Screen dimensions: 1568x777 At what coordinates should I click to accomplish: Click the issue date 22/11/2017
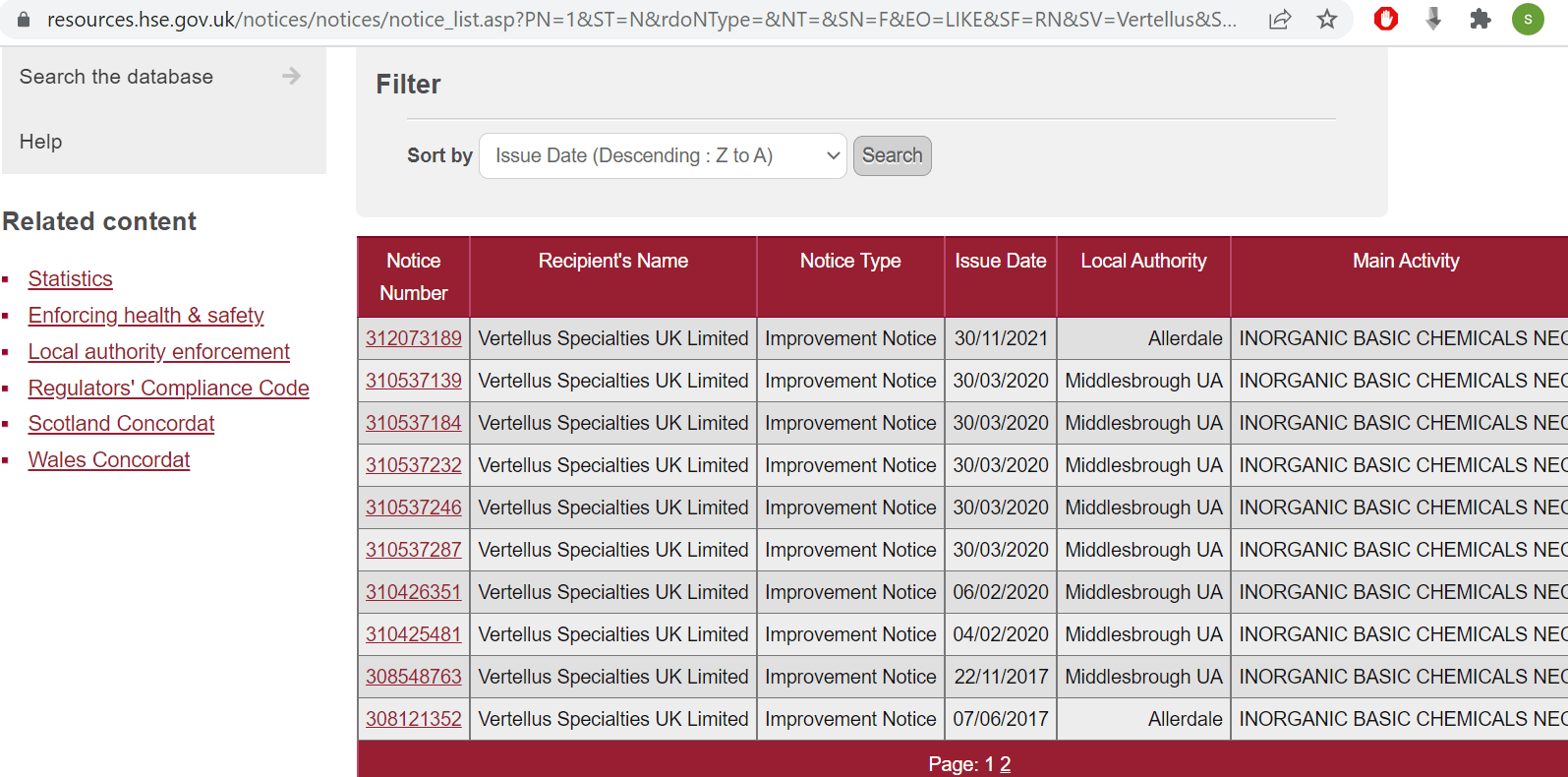(x=1001, y=677)
